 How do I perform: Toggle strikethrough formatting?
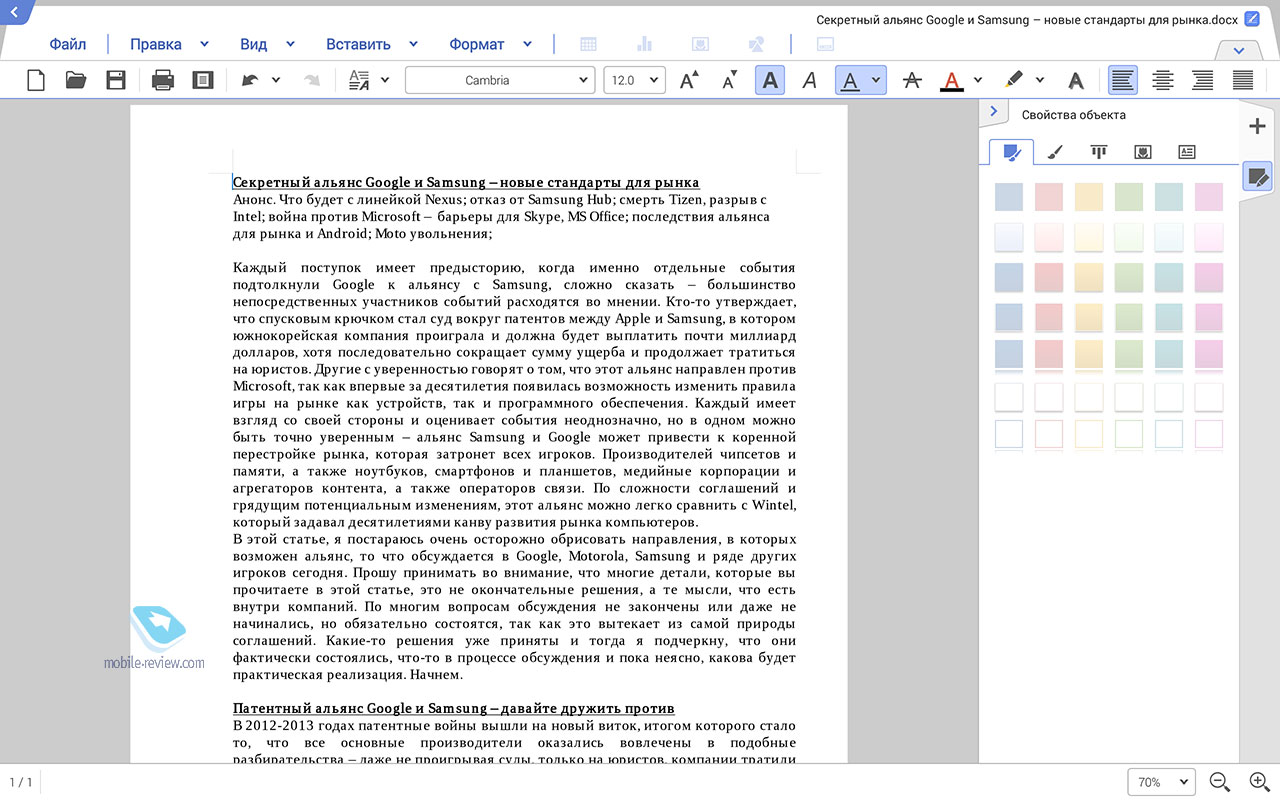tap(911, 80)
